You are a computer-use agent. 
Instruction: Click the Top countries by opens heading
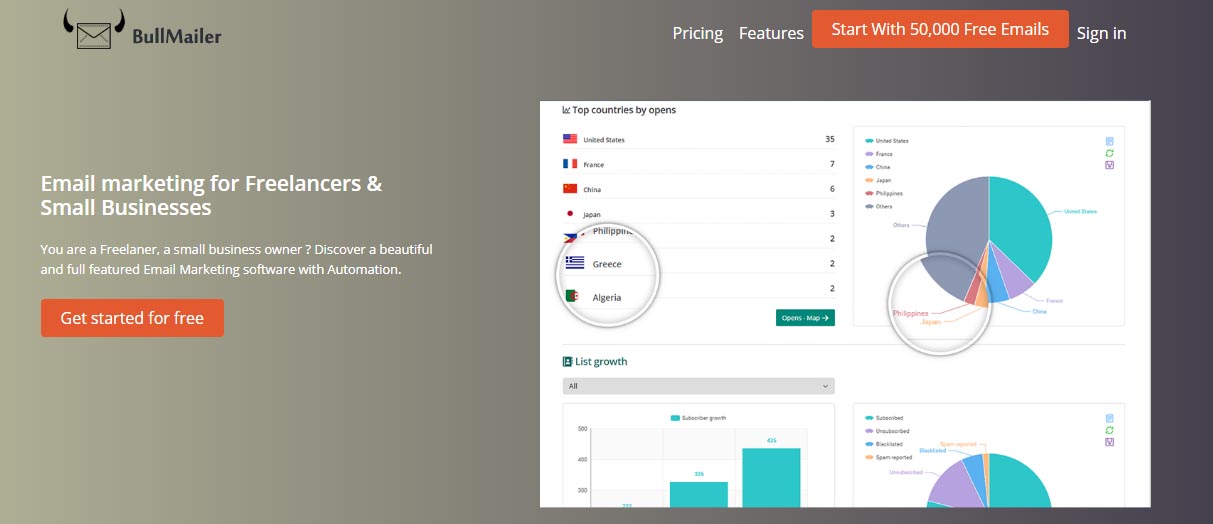(624, 110)
